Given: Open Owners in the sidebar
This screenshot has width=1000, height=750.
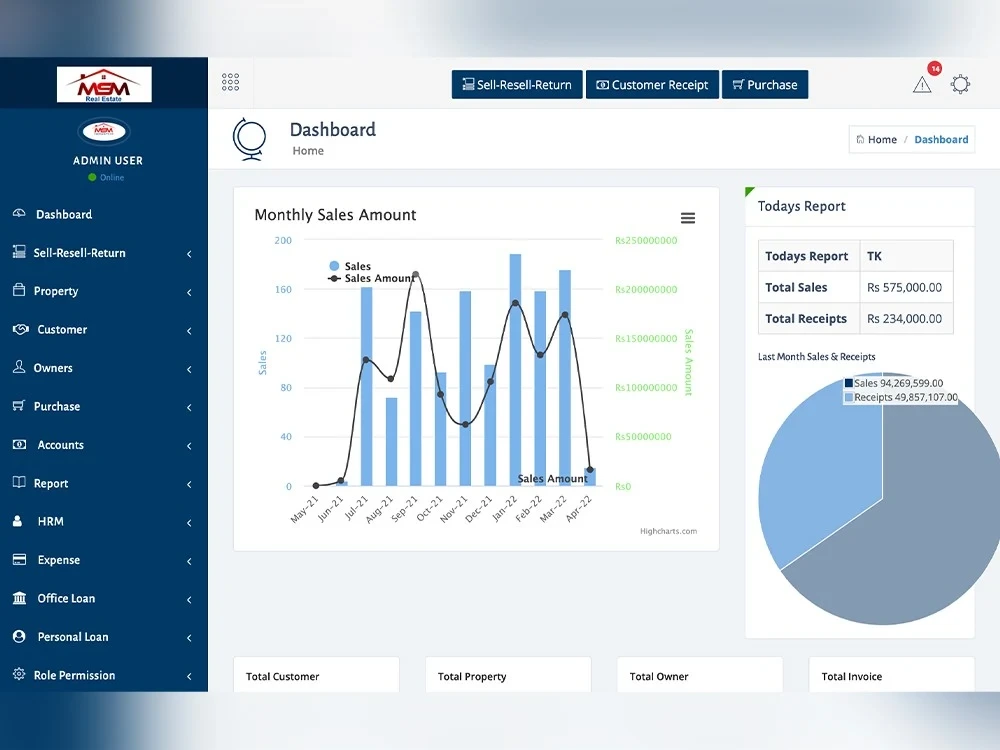Looking at the screenshot, I should tap(53, 368).
